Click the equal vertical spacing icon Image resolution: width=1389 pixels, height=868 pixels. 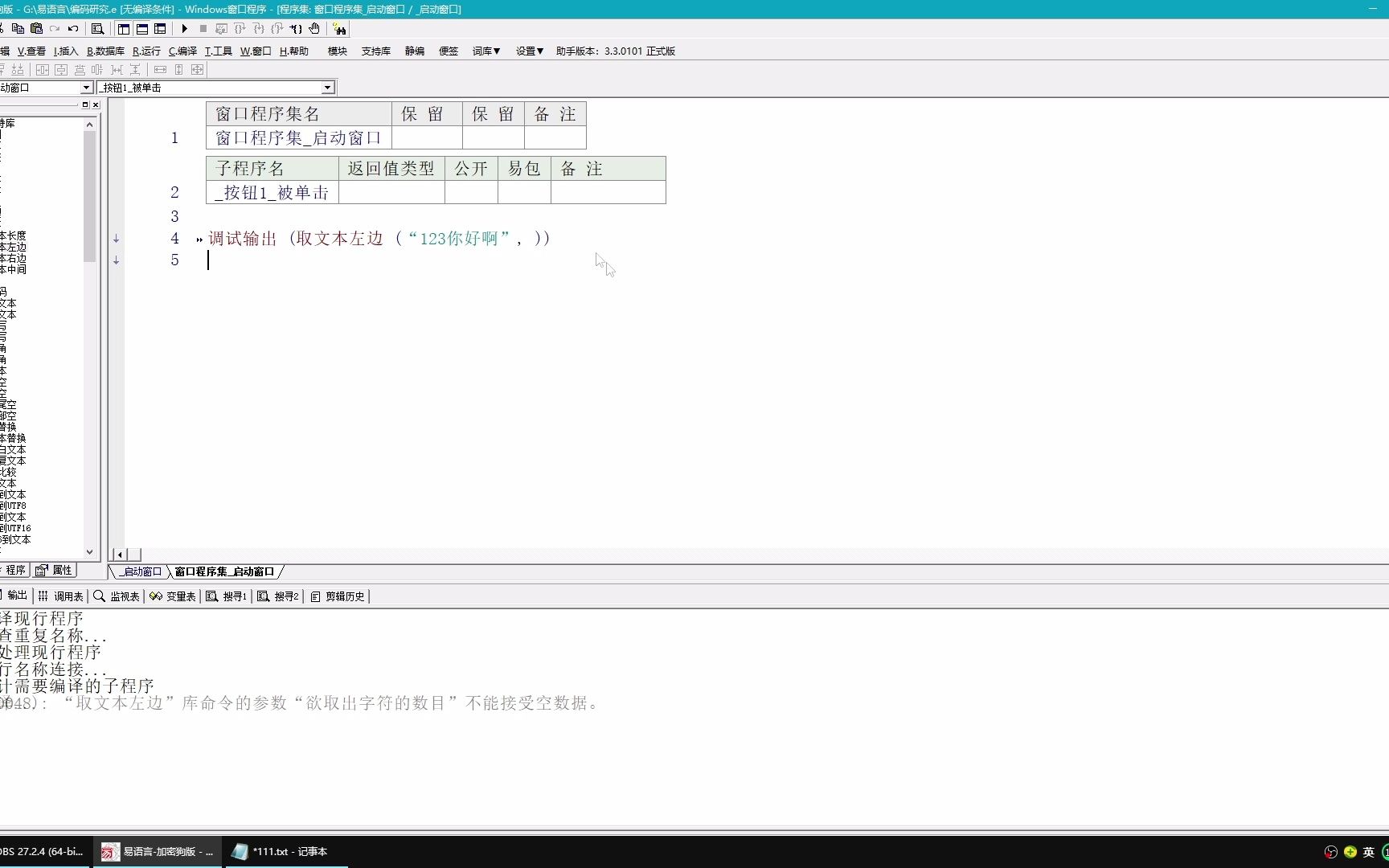tap(135, 69)
